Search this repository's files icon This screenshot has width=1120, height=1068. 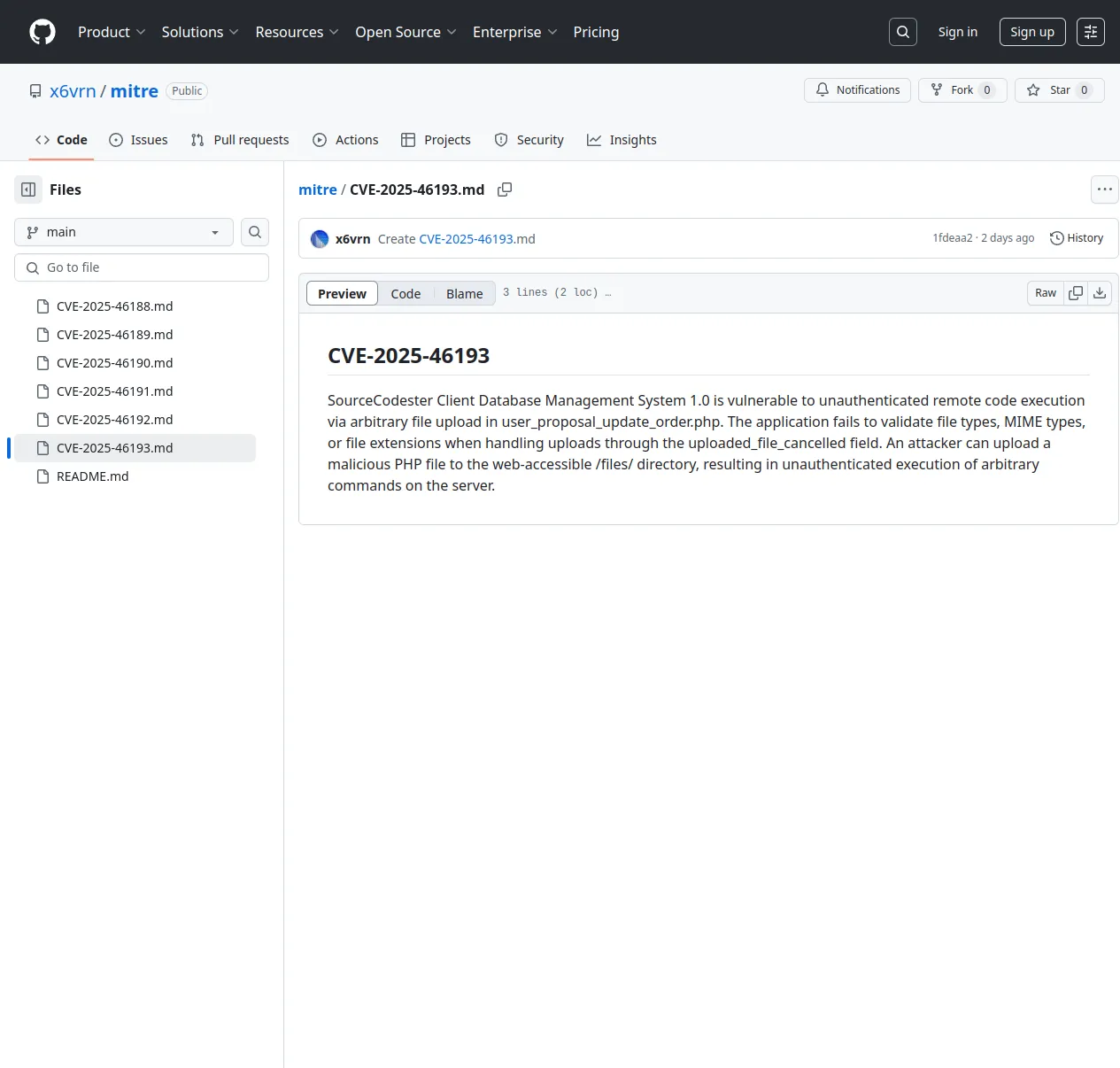pos(255,232)
